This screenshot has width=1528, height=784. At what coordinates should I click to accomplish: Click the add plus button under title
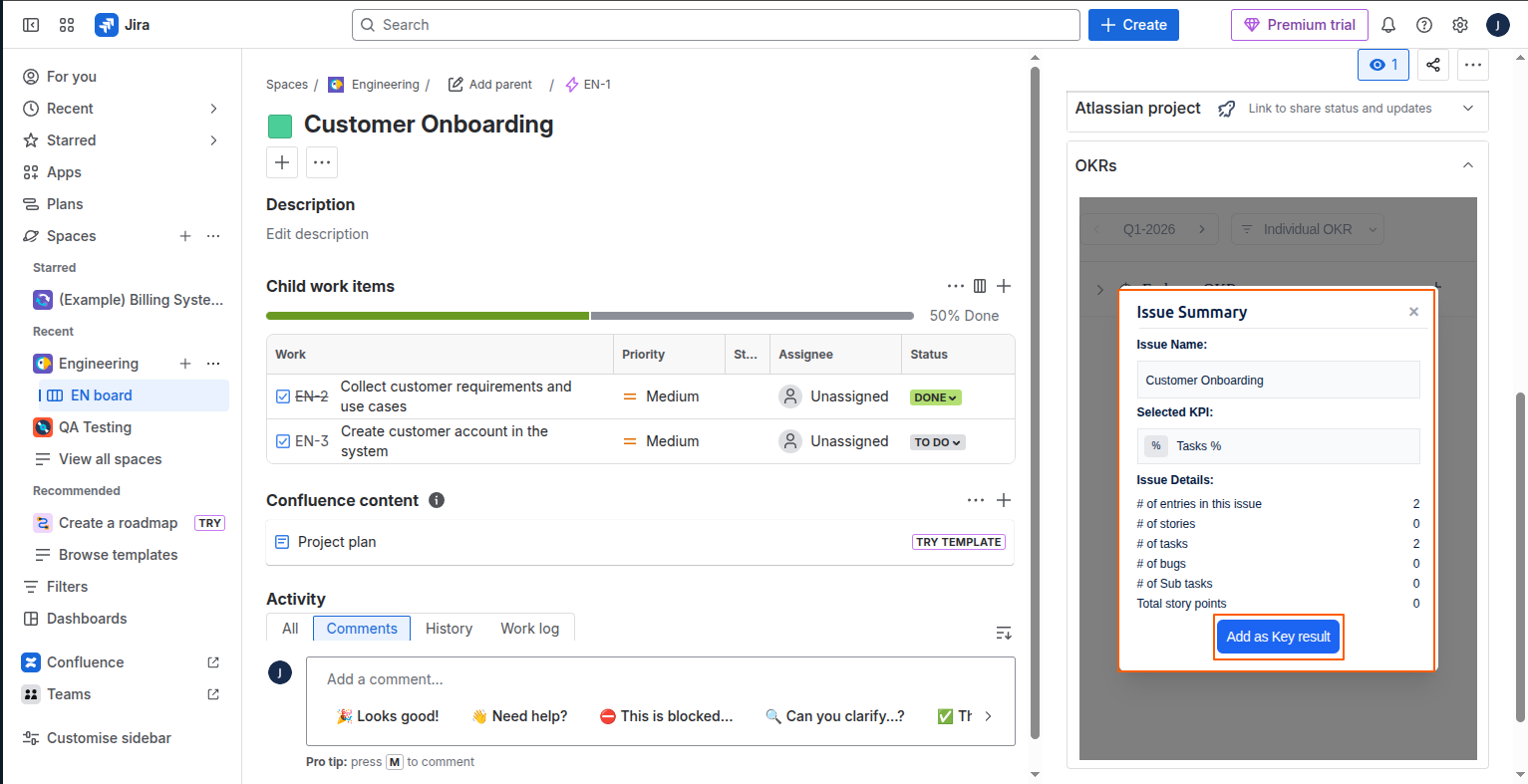(282, 162)
